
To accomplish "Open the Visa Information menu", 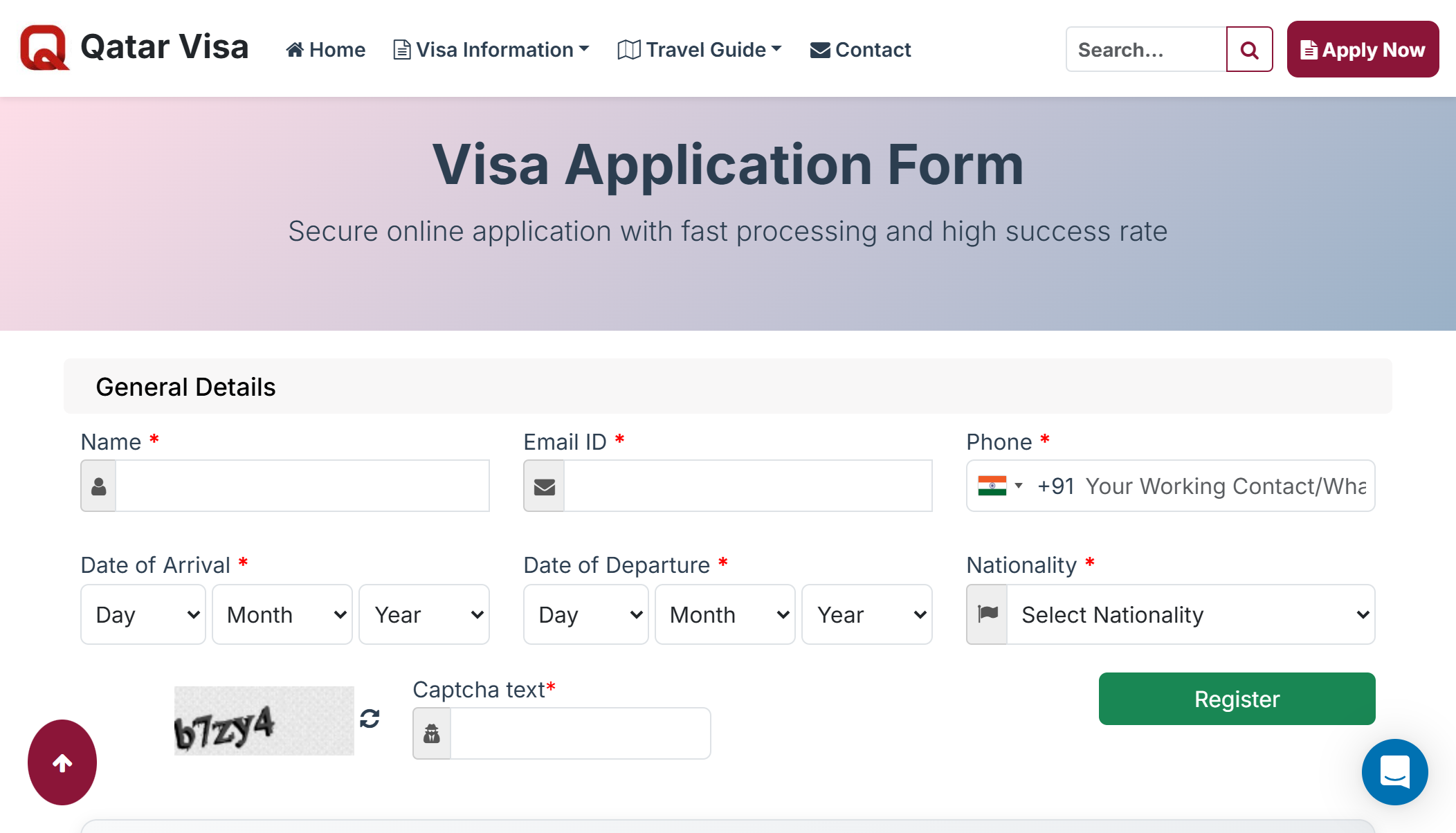I will point(491,50).
